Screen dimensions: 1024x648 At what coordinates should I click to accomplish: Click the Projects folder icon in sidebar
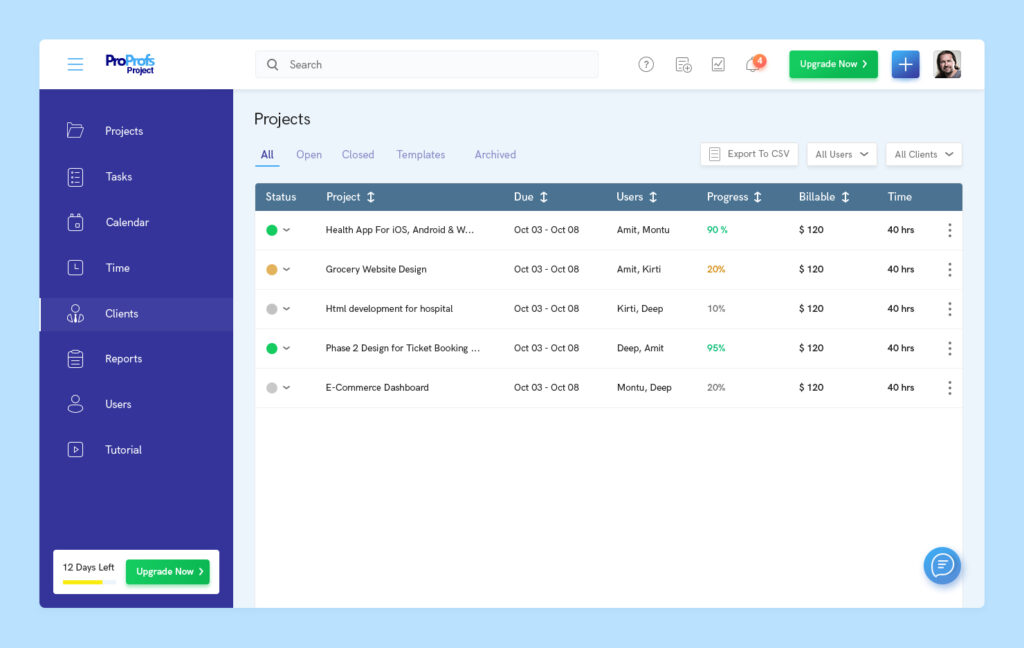75,131
